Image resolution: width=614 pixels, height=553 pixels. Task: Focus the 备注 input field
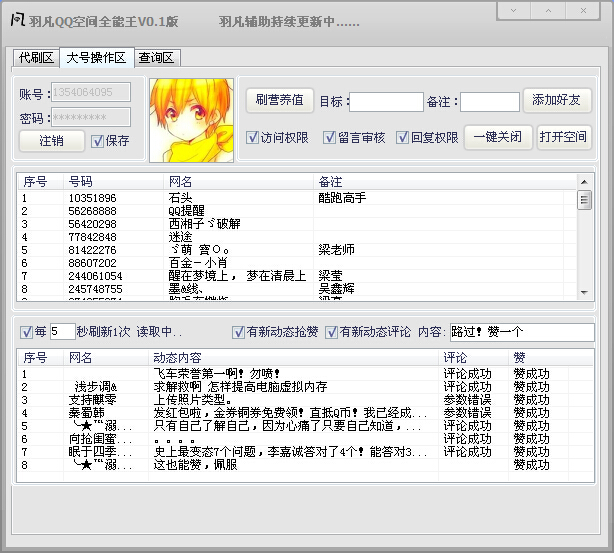coord(490,102)
